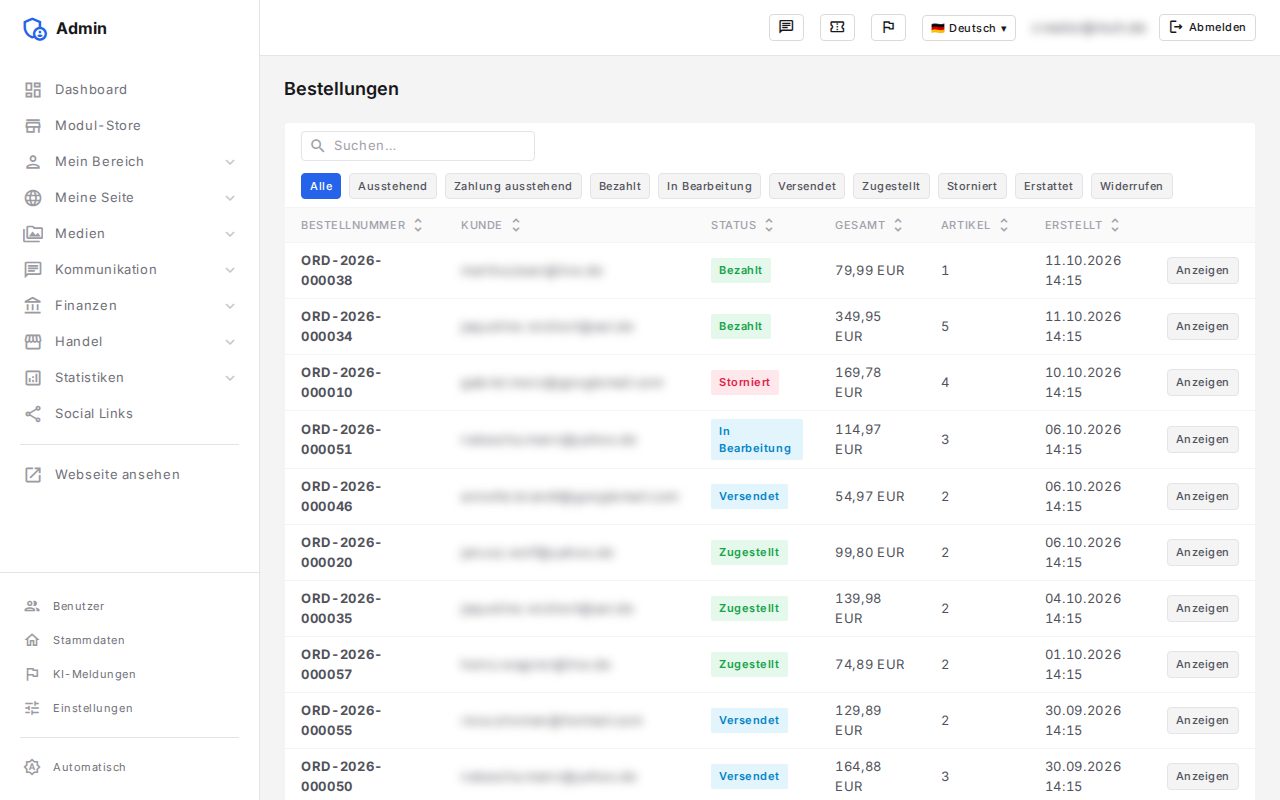Show only Storniert orders

click(972, 186)
